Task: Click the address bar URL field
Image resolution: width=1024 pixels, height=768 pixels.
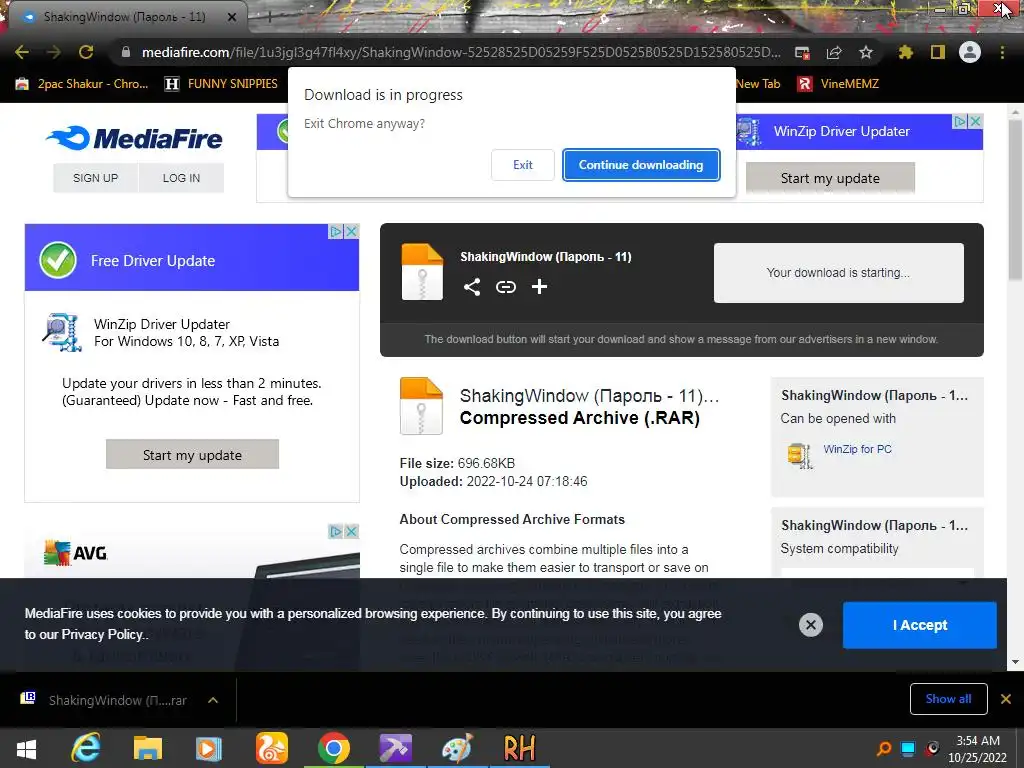Action: (460, 52)
